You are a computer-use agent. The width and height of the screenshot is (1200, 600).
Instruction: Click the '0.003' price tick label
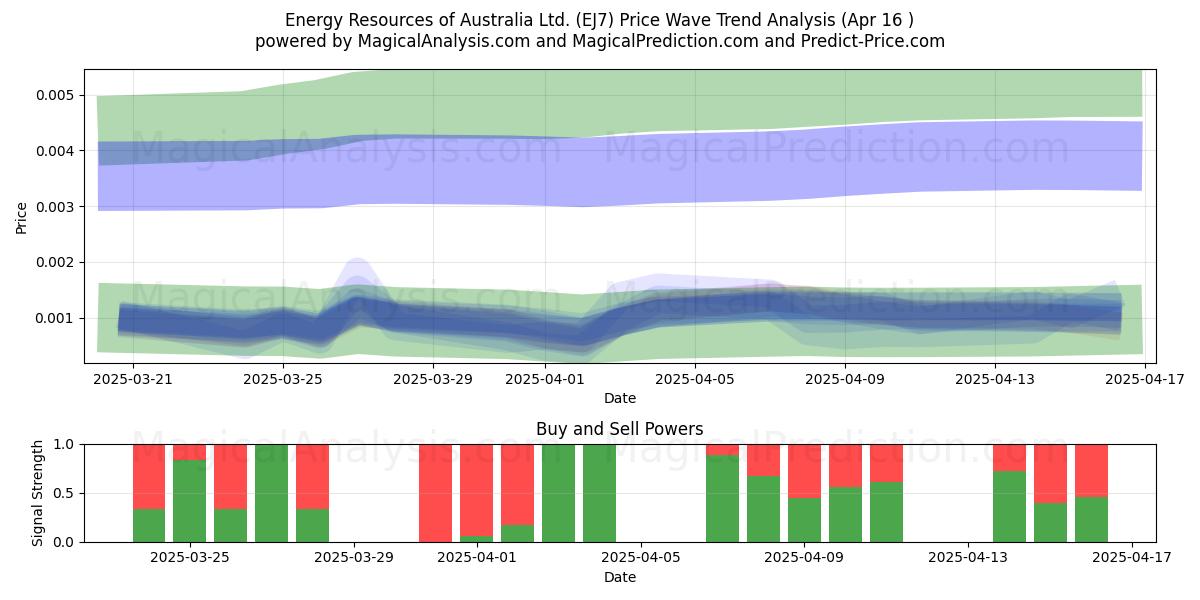point(56,207)
